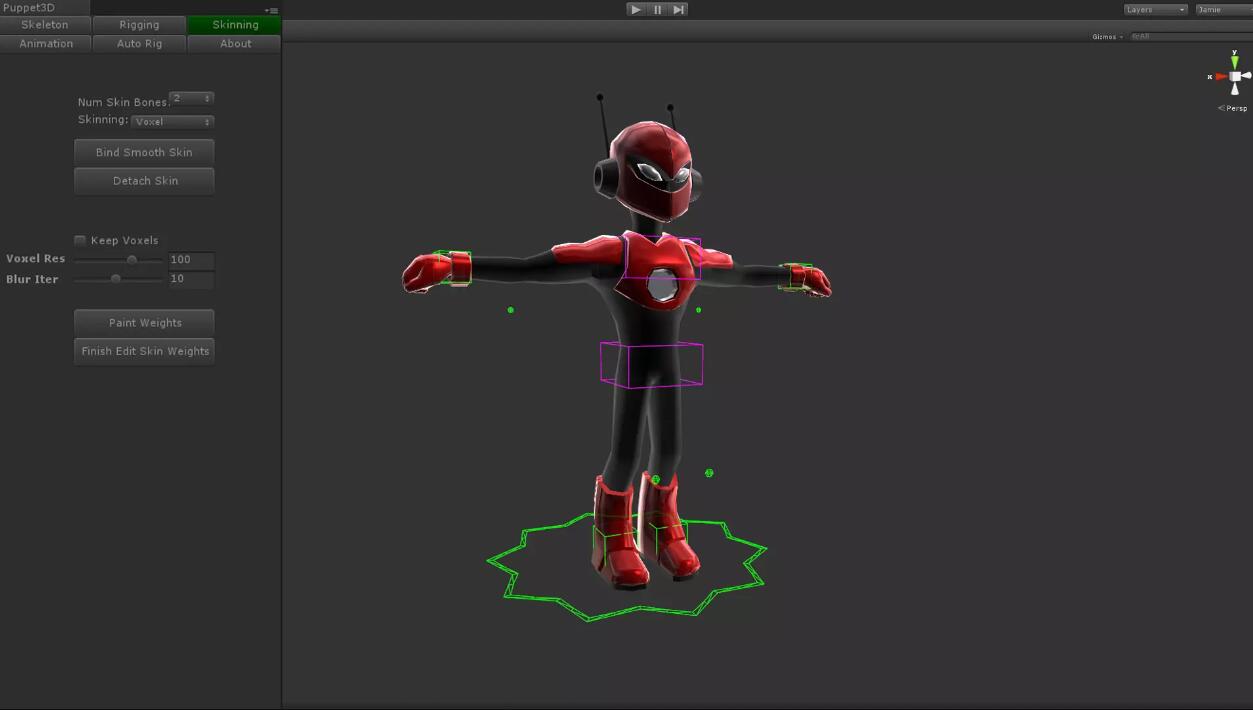Enable the Keep Voxels checkbox

pos(80,240)
